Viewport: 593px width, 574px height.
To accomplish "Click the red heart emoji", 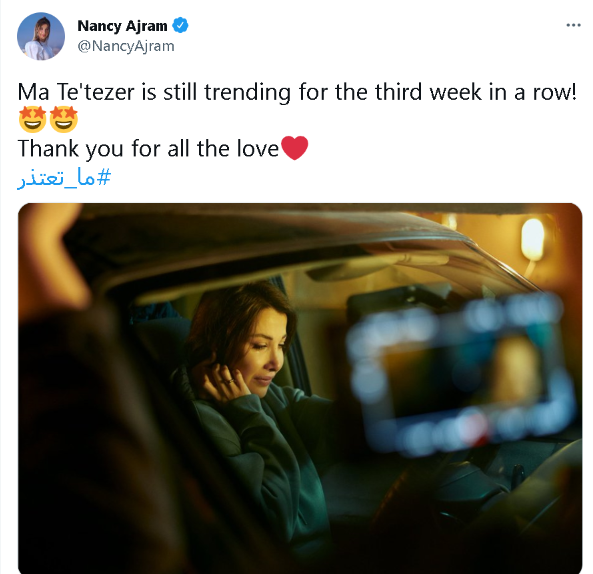I will tap(295, 148).
